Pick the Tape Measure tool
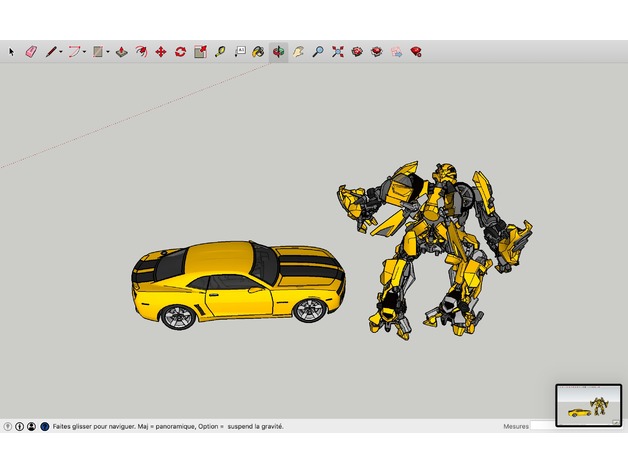Image resolution: width=628 pixels, height=472 pixels. tap(220, 52)
